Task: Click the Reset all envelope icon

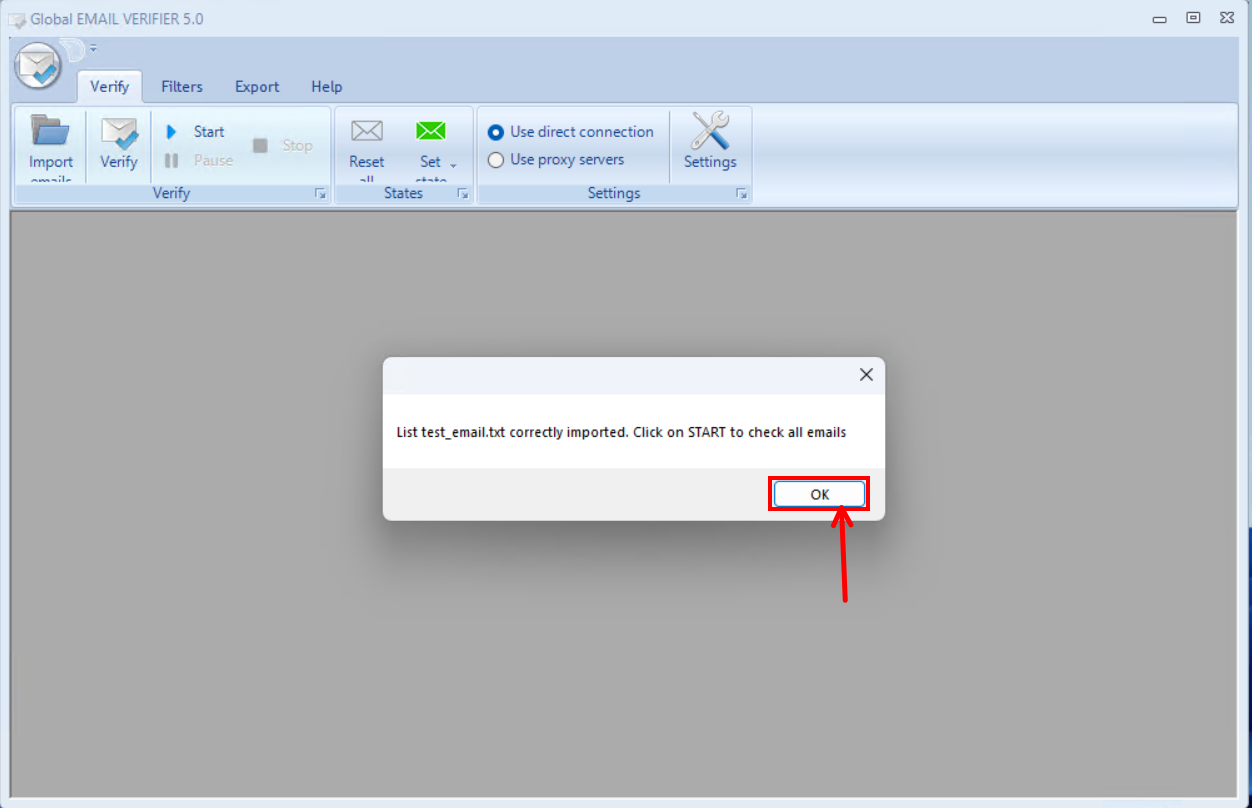Action: coord(367,131)
